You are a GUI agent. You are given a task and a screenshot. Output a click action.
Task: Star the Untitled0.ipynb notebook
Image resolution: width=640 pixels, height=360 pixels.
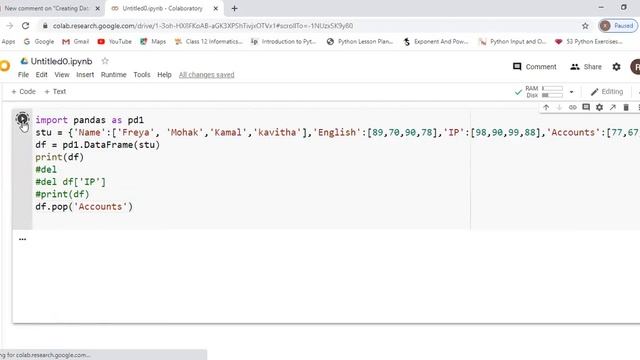[x=105, y=61]
